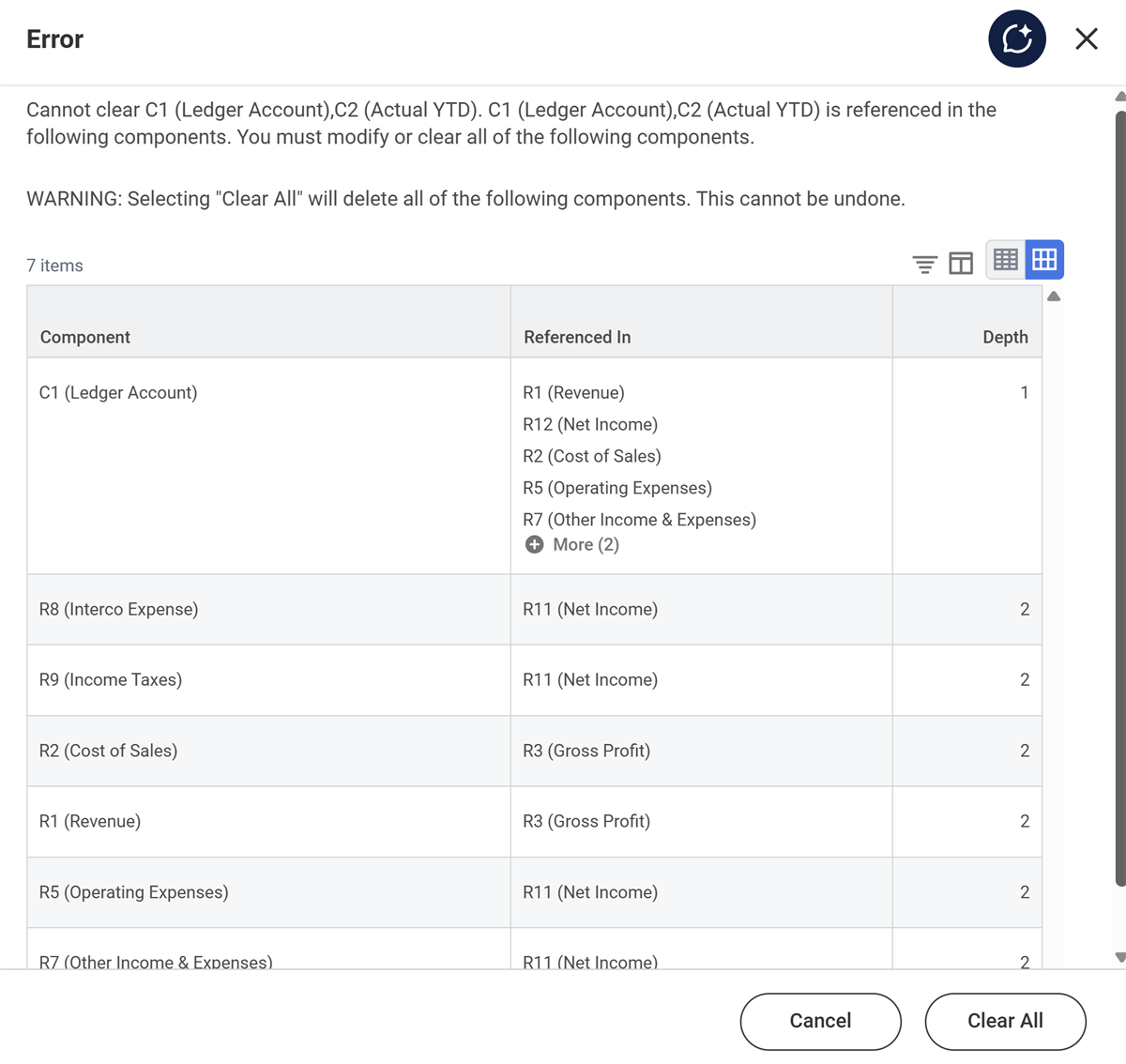Click the Error dialog title
This screenshot has height=1064, width=1126.
(54, 39)
